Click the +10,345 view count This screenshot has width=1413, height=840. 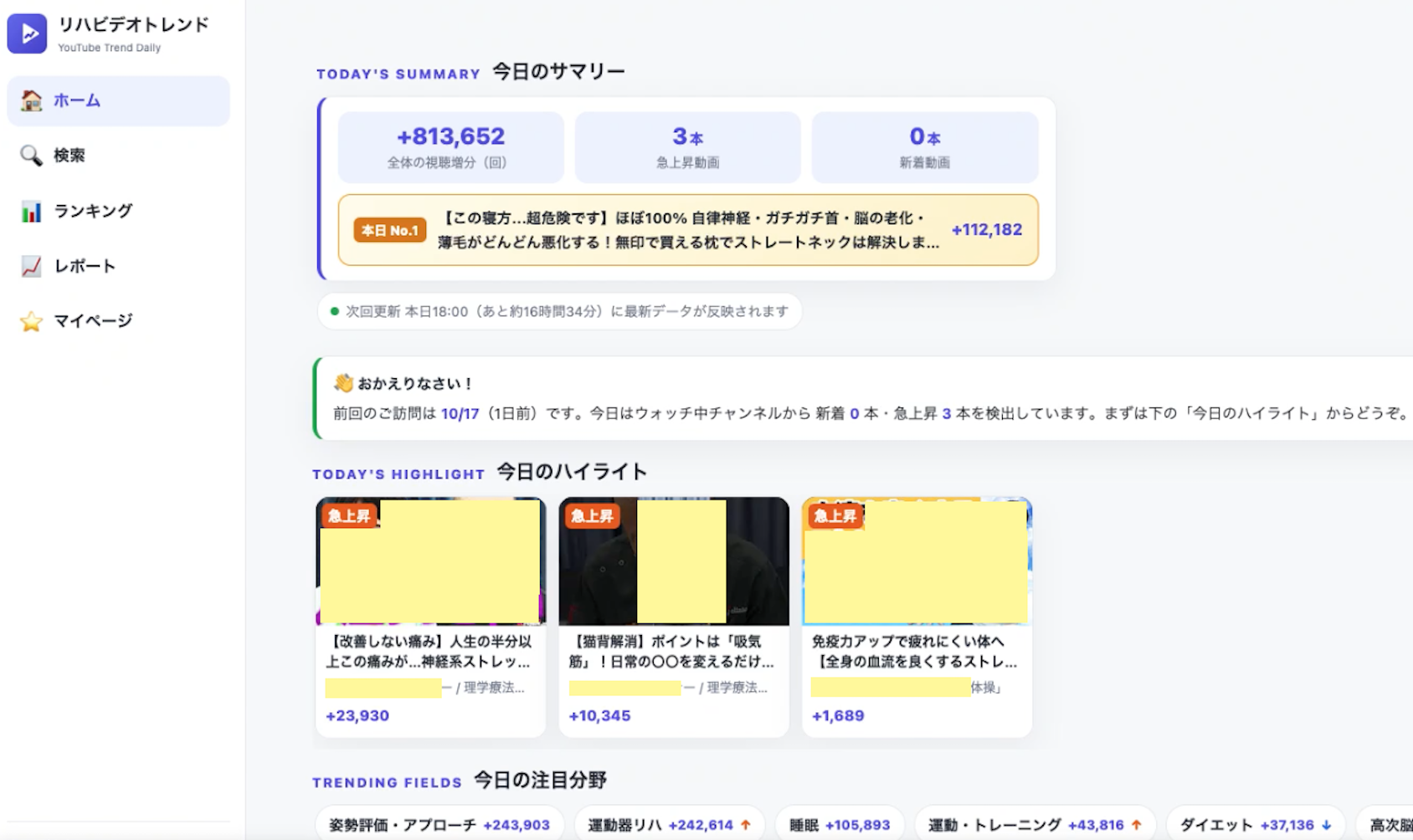click(599, 716)
